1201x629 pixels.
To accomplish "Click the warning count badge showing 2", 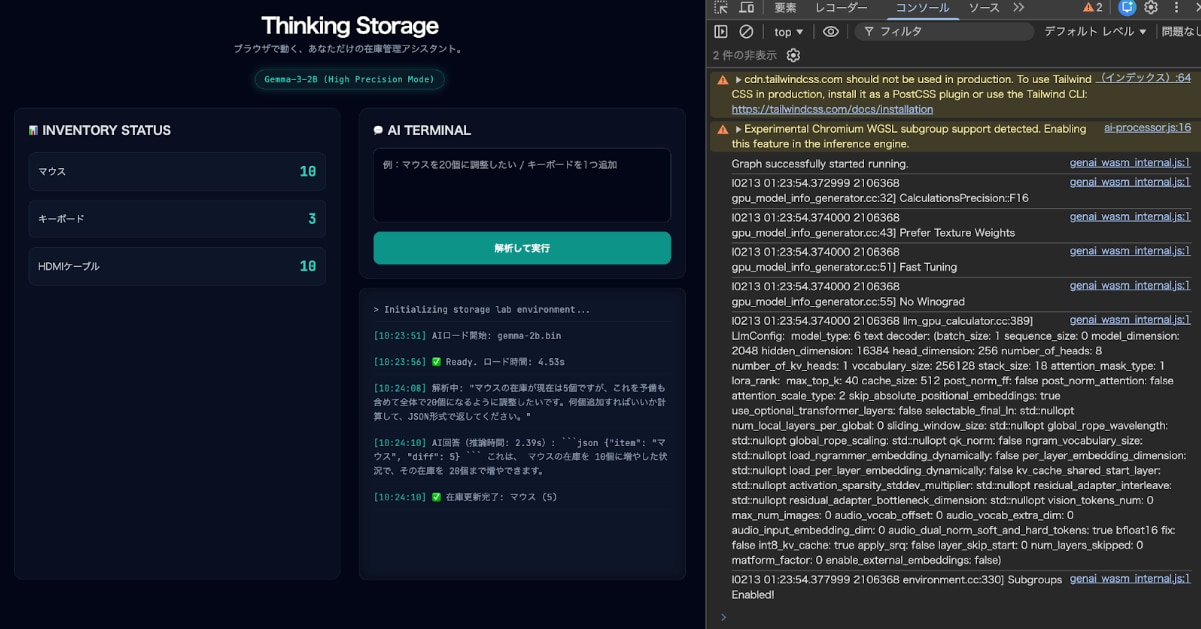I will click(x=1093, y=8).
